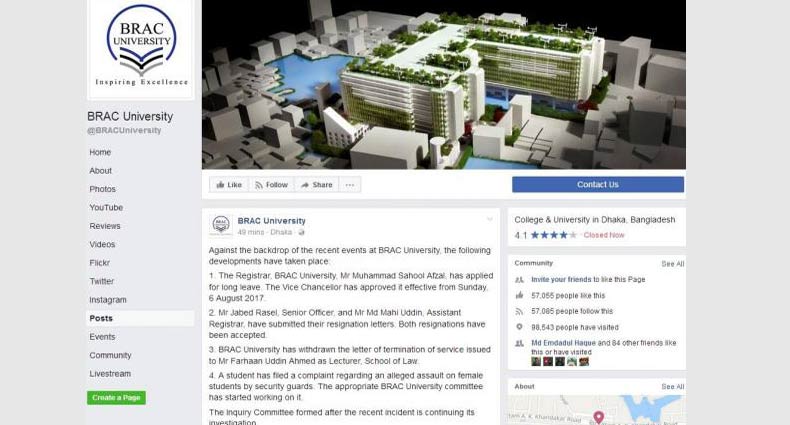Click the globe privacy icon on post

click(x=301, y=232)
